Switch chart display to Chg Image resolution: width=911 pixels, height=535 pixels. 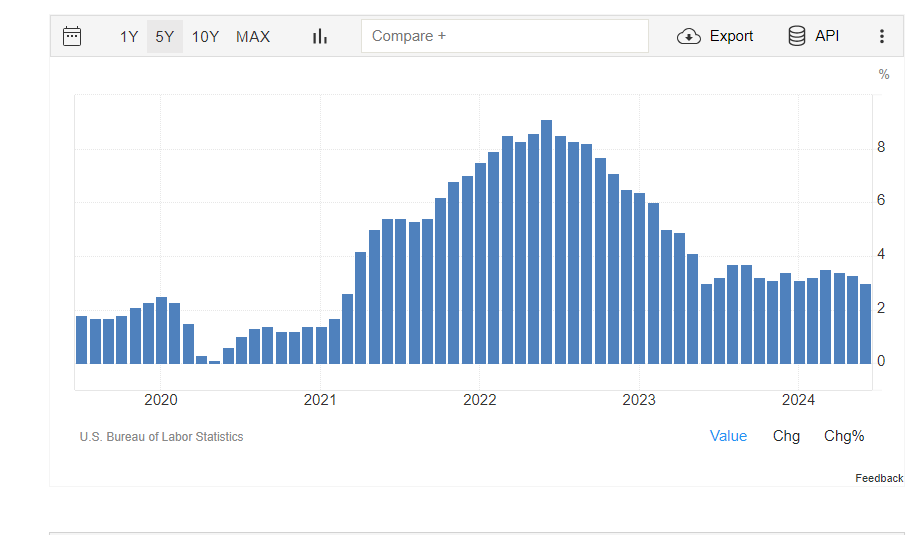tap(786, 436)
